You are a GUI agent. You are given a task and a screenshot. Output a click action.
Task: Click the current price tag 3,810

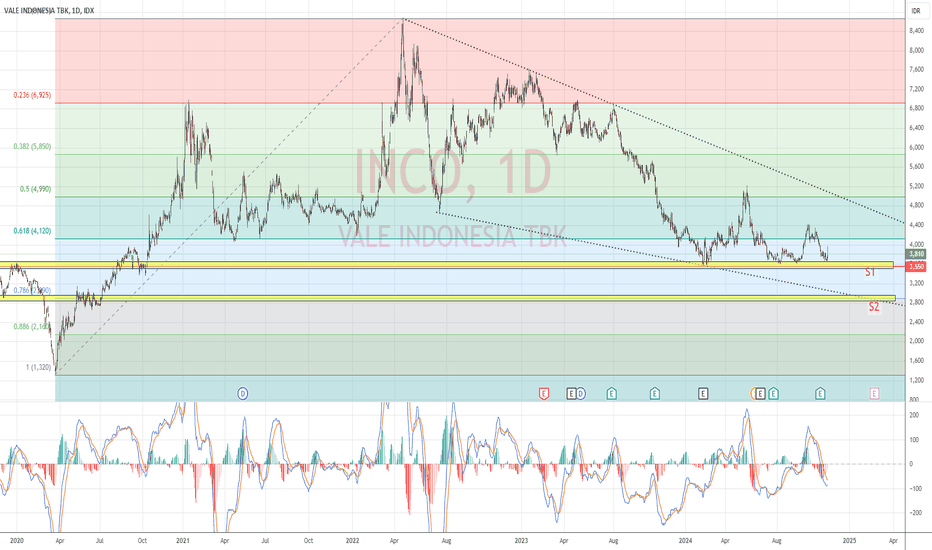pos(916,254)
